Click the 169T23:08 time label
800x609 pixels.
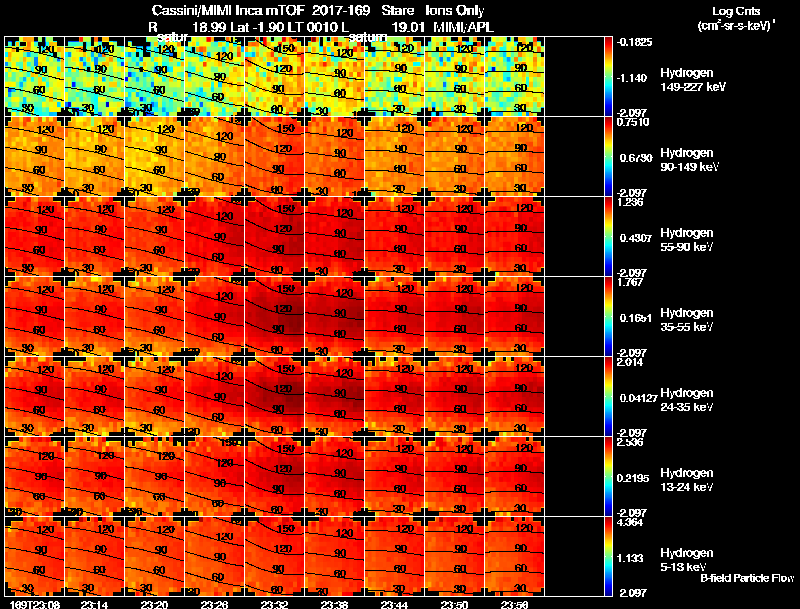tap(34, 604)
